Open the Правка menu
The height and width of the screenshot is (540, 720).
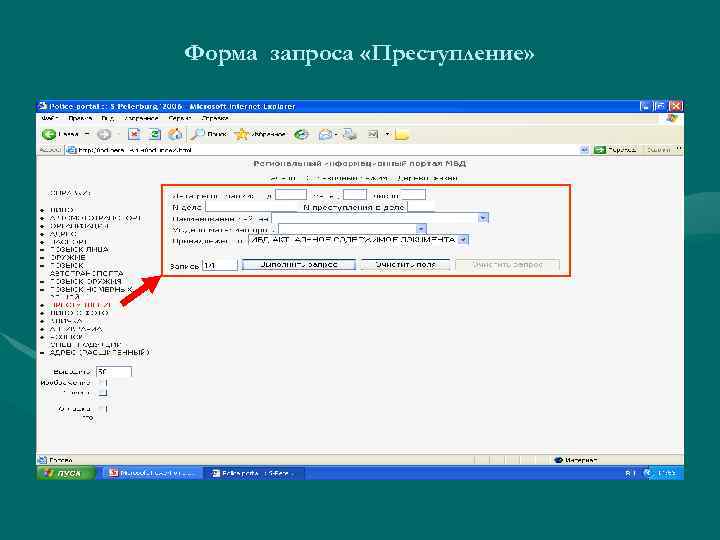80,118
